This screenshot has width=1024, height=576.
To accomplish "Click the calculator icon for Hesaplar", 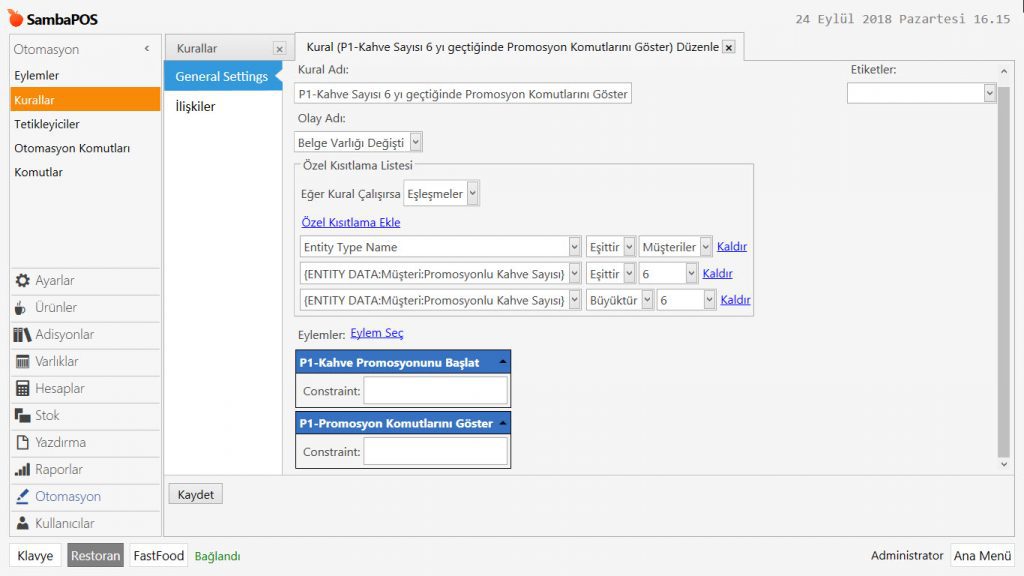I will (22, 389).
